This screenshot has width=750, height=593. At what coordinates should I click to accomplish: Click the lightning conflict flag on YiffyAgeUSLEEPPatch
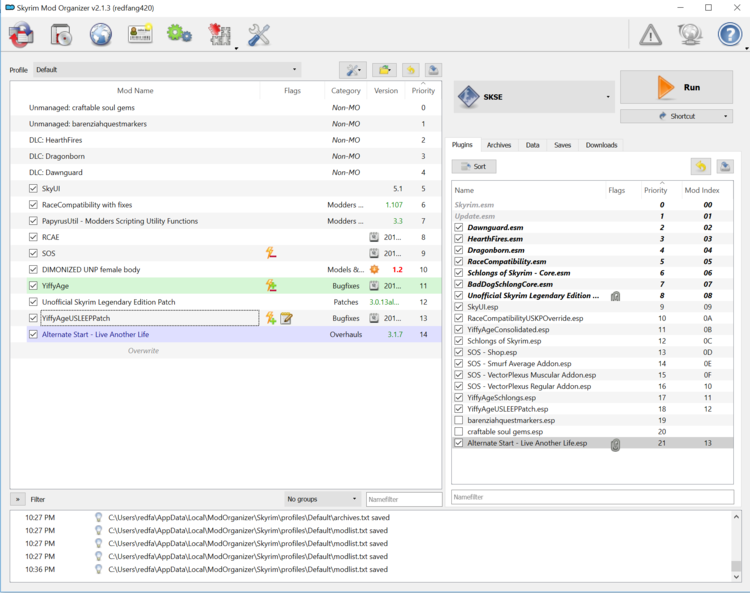(x=271, y=318)
